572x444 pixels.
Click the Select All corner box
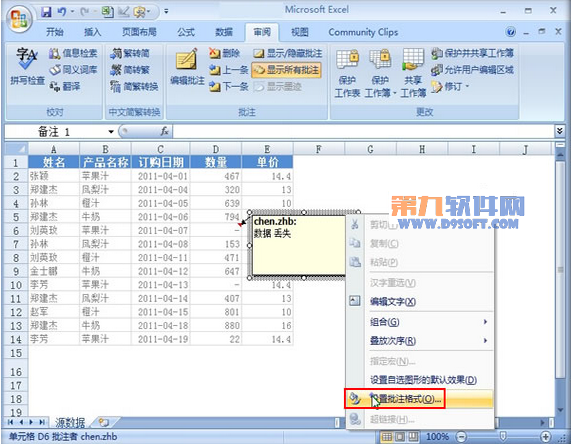[x=16, y=149]
